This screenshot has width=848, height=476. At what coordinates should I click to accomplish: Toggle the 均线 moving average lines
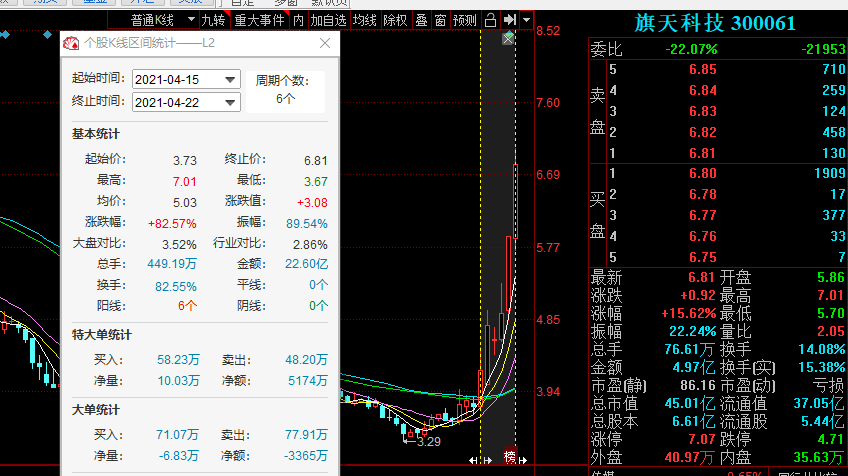[365, 21]
